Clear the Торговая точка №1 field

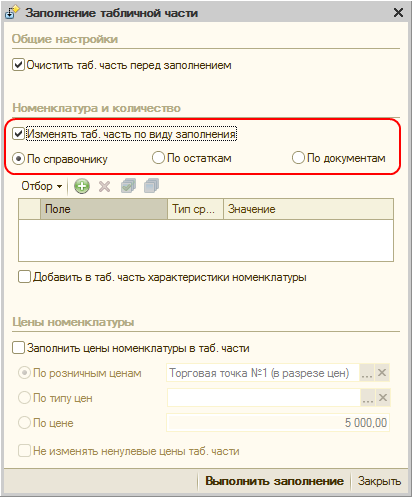[382, 373]
